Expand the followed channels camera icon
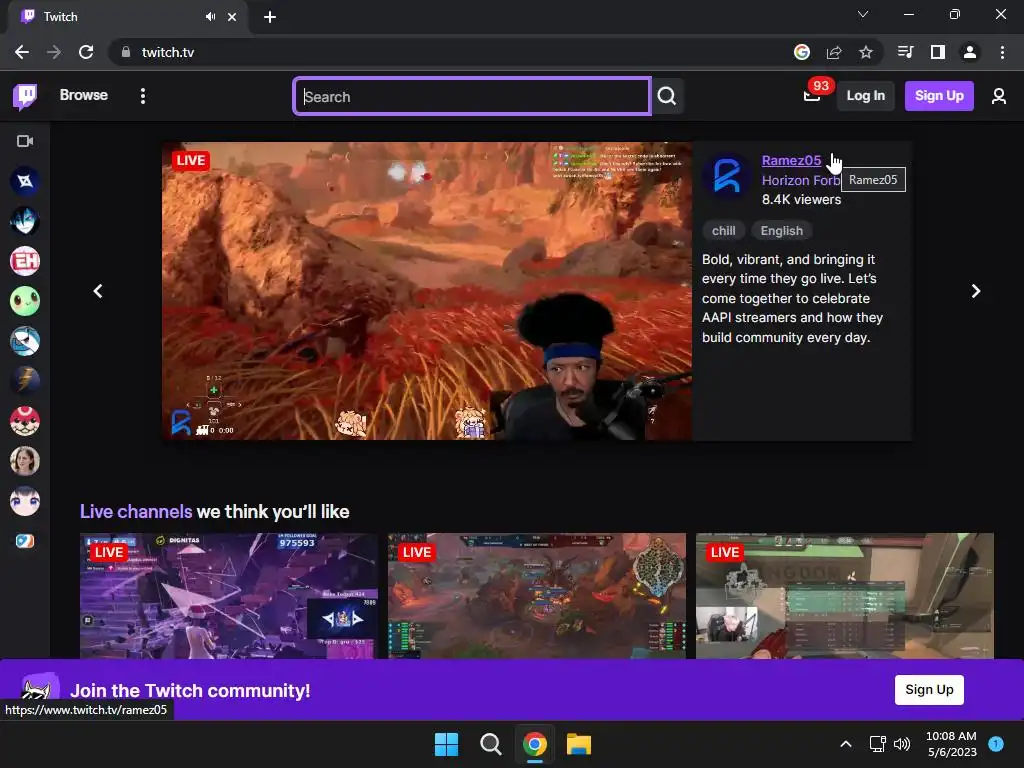Image resolution: width=1024 pixels, height=768 pixels. point(25,141)
